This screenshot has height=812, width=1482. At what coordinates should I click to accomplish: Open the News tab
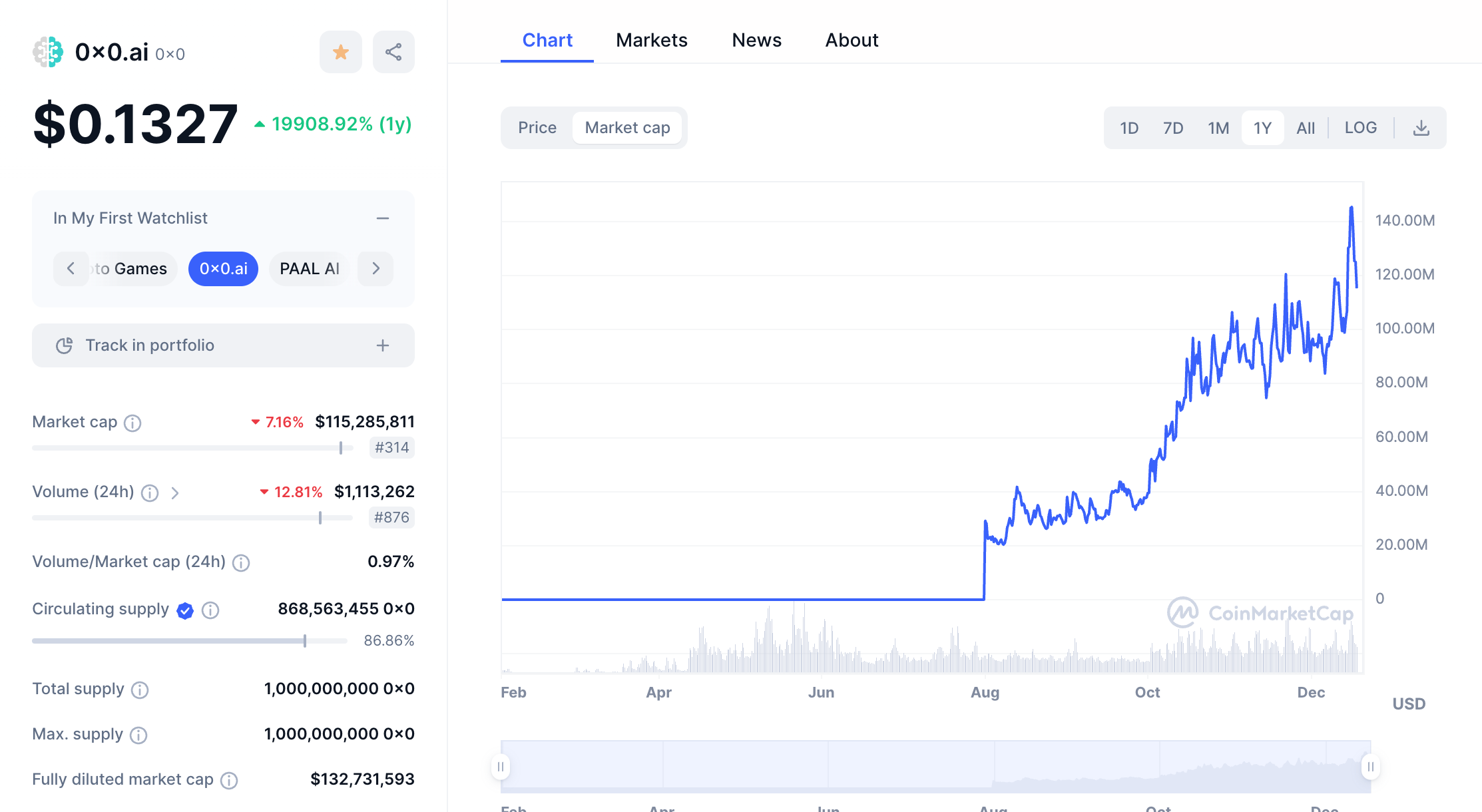pyautogui.click(x=756, y=40)
